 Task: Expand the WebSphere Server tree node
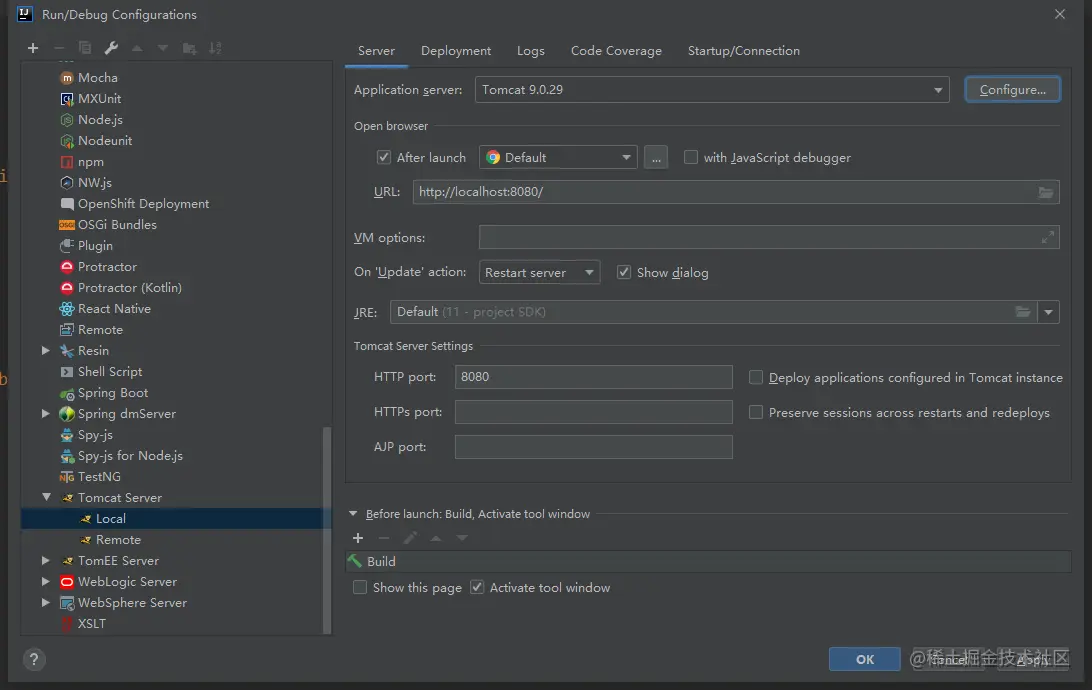tap(45, 602)
